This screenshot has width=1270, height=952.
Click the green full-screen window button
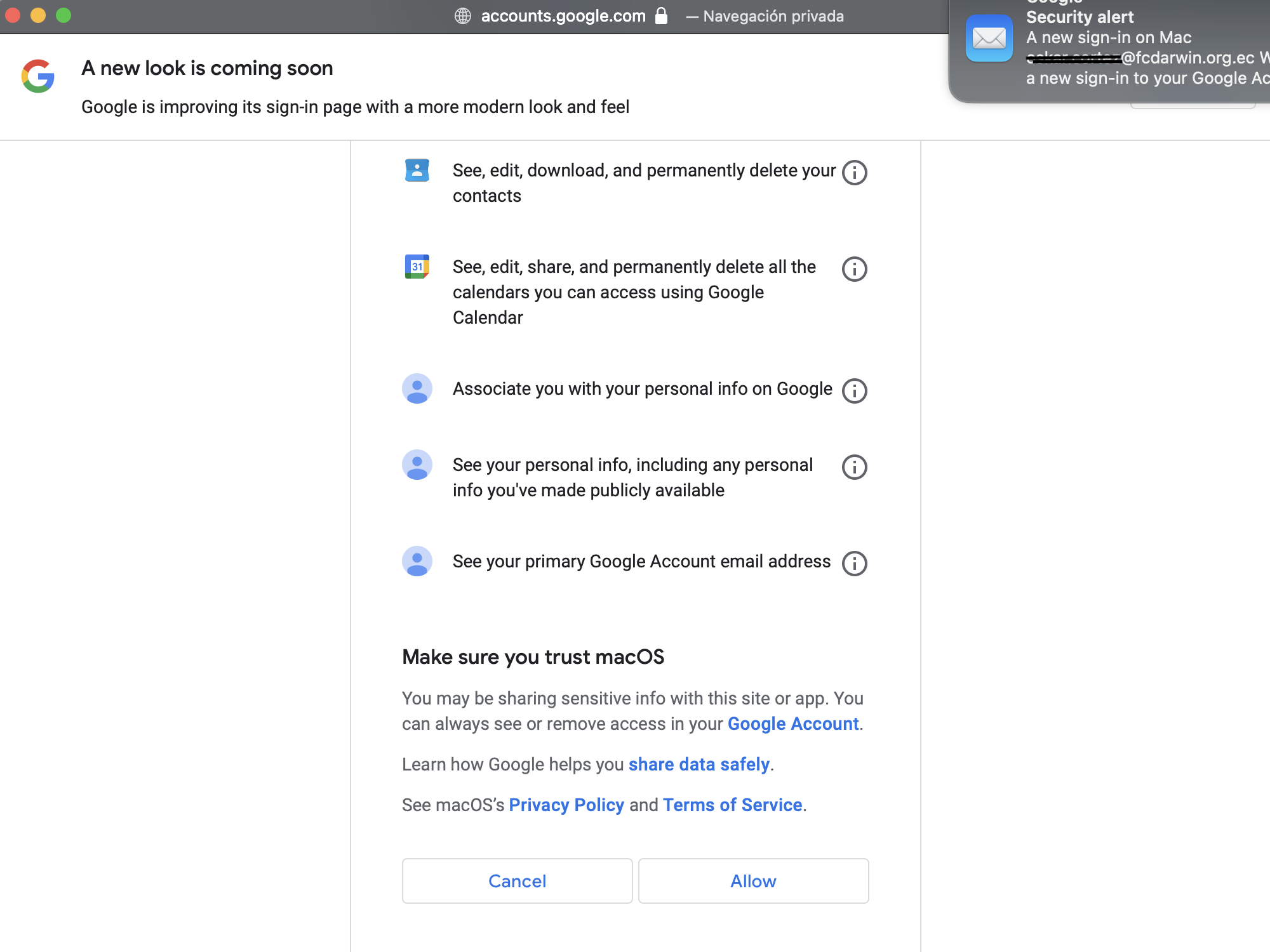[x=63, y=15]
